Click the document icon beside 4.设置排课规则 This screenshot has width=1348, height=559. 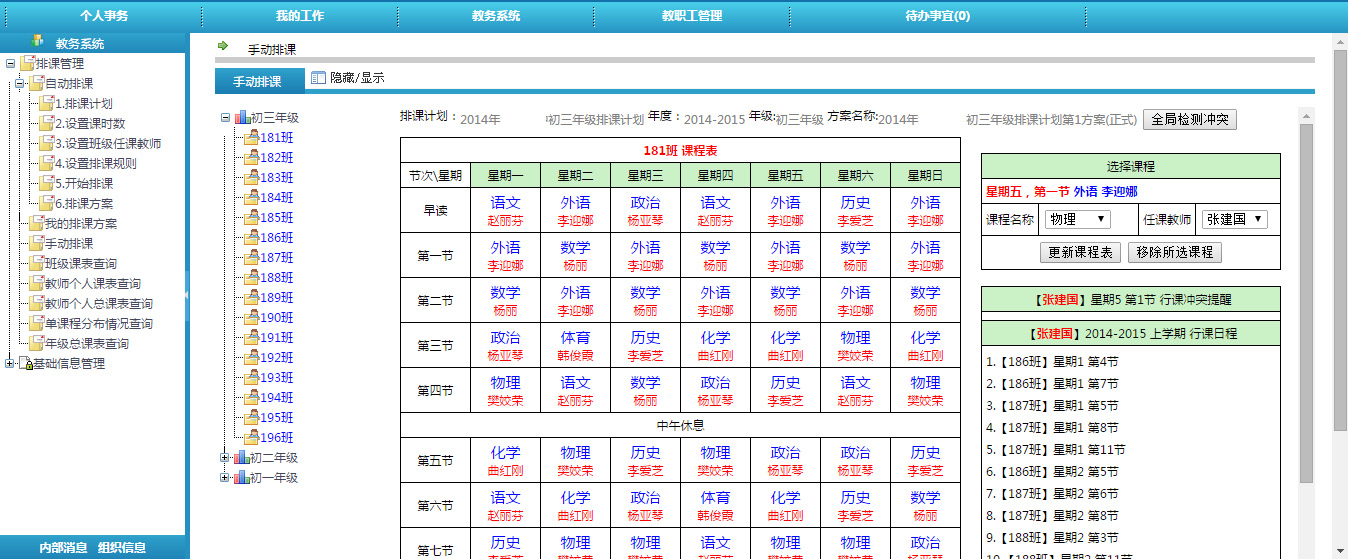click(x=46, y=164)
